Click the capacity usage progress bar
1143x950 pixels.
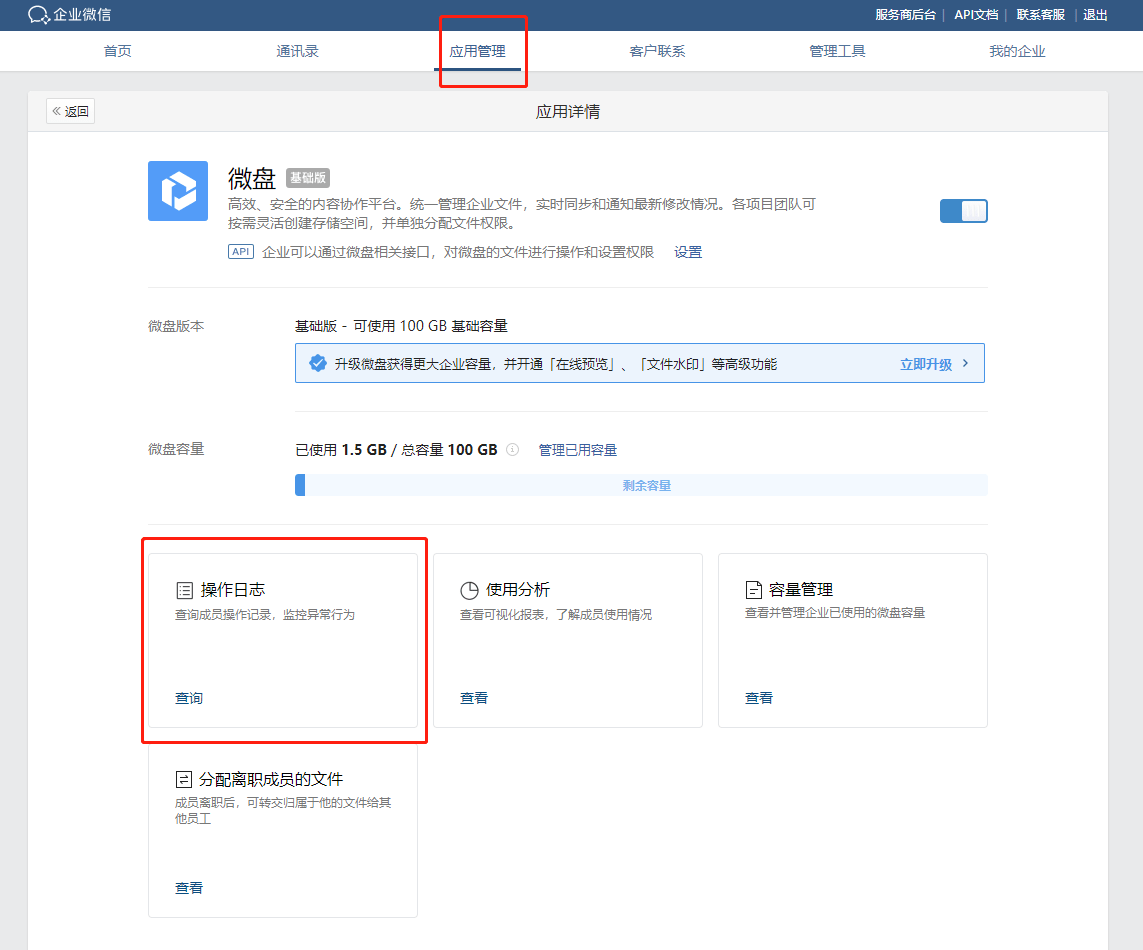pos(641,484)
